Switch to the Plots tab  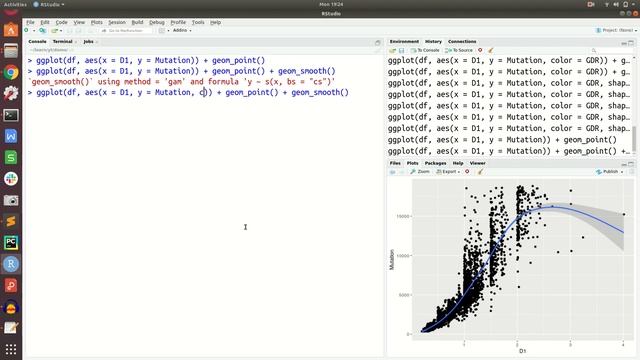click(412, 163)
